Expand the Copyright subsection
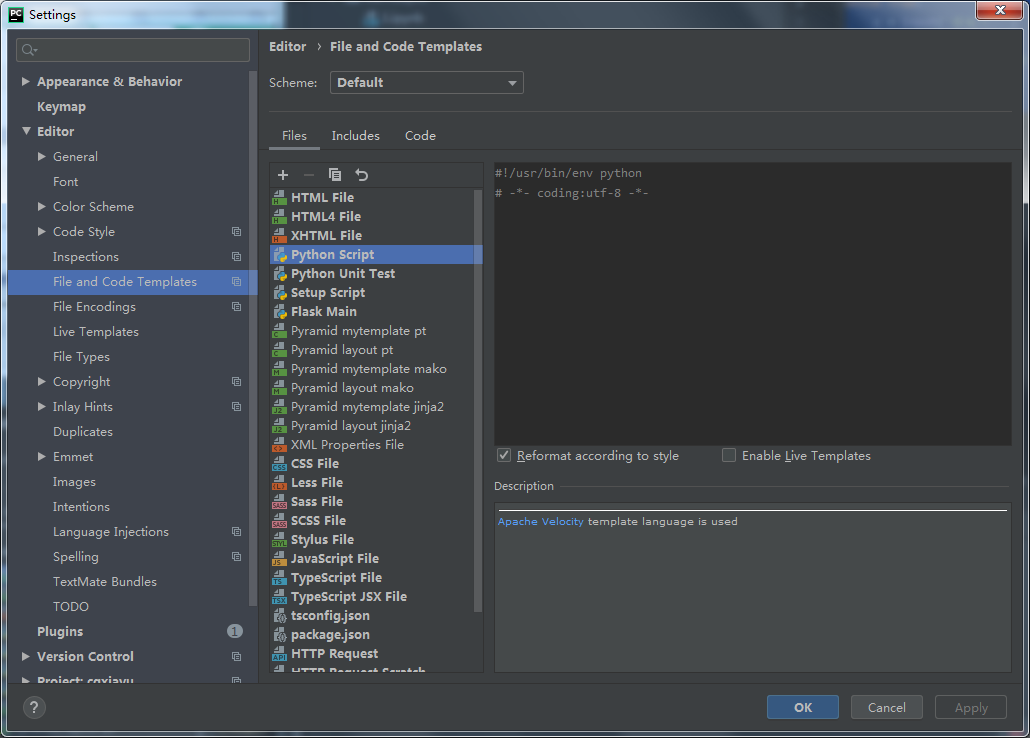The image size is (1030, 738). click(42, 381)
